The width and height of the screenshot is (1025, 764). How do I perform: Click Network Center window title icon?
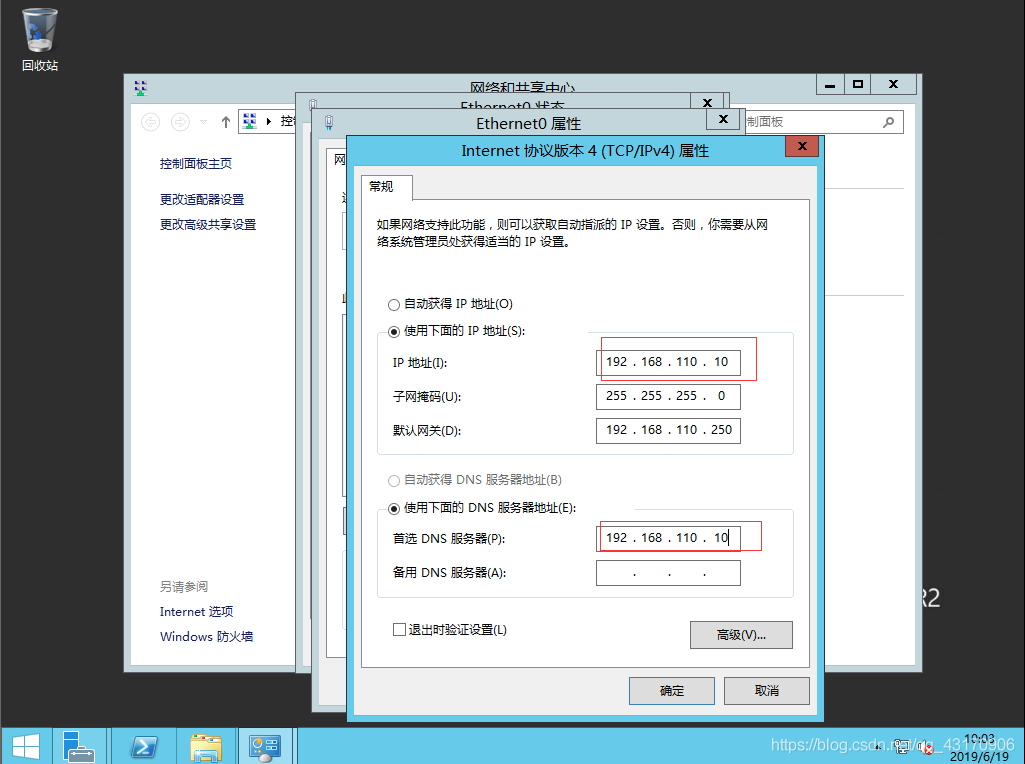(141, 88)
